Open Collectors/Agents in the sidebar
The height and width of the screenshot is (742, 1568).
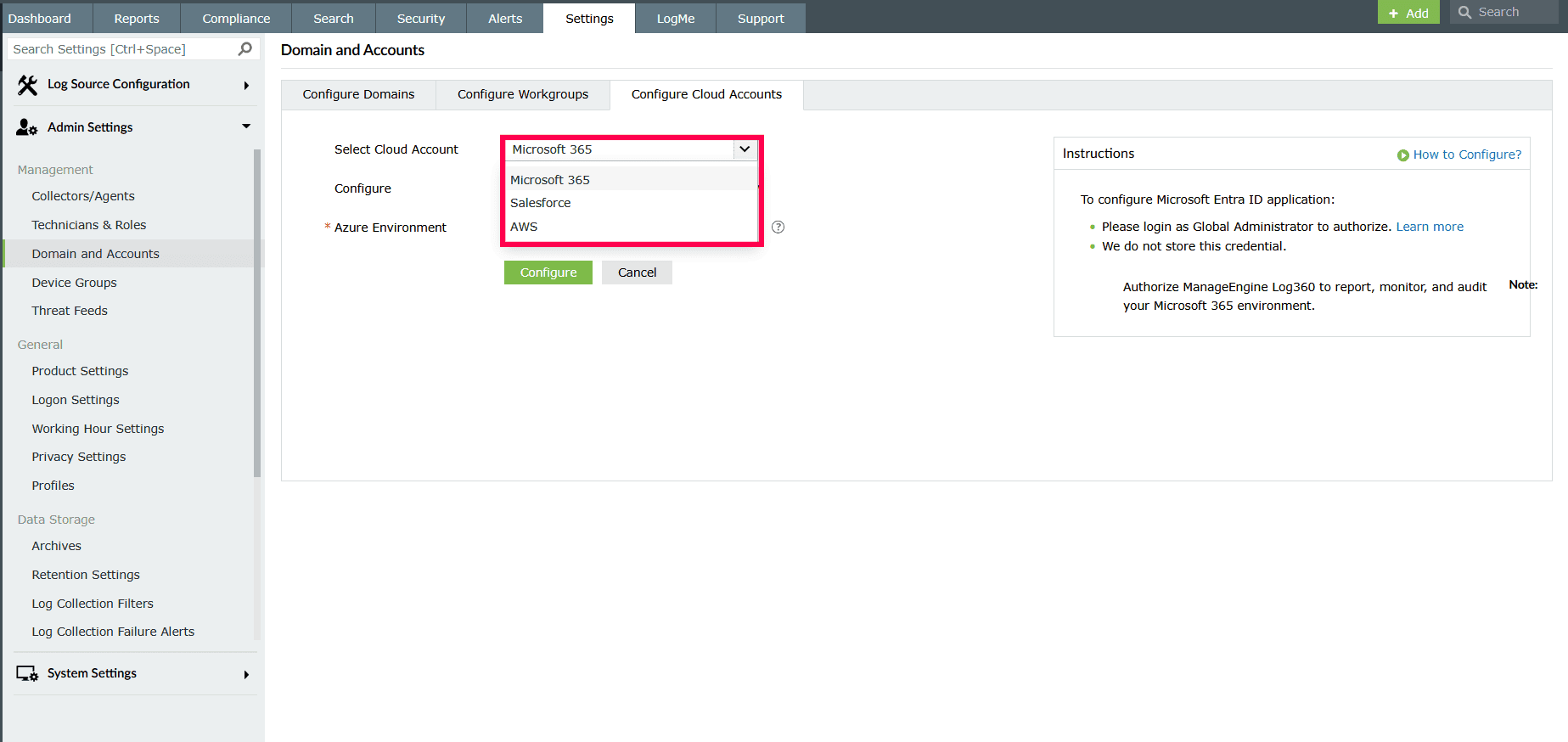tap(83, 196)
